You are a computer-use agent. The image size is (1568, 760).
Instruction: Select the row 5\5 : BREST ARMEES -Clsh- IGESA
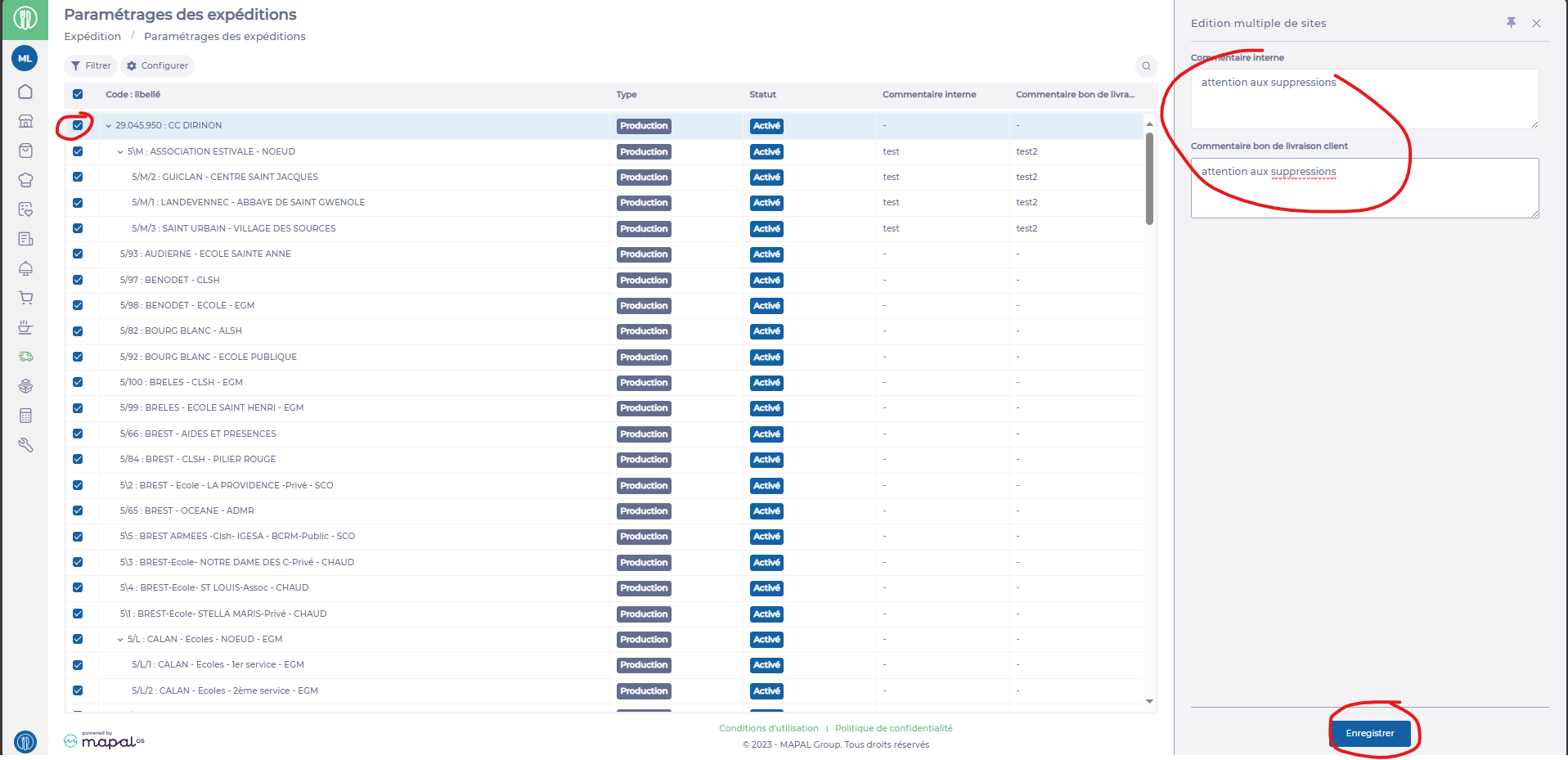click(x=604, y=536)
